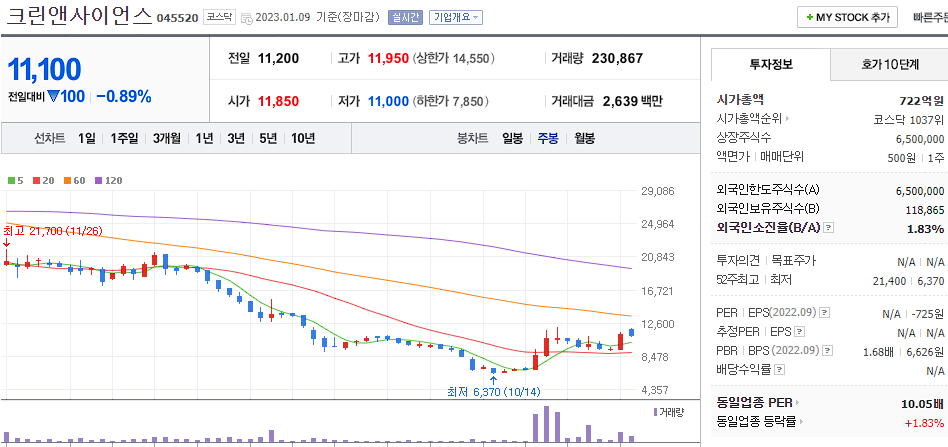The height and width of the screenshot is (447, 948).
Task: Click the 거래량 volume legend
Action: pyautogui.click(x=668, y=412)
